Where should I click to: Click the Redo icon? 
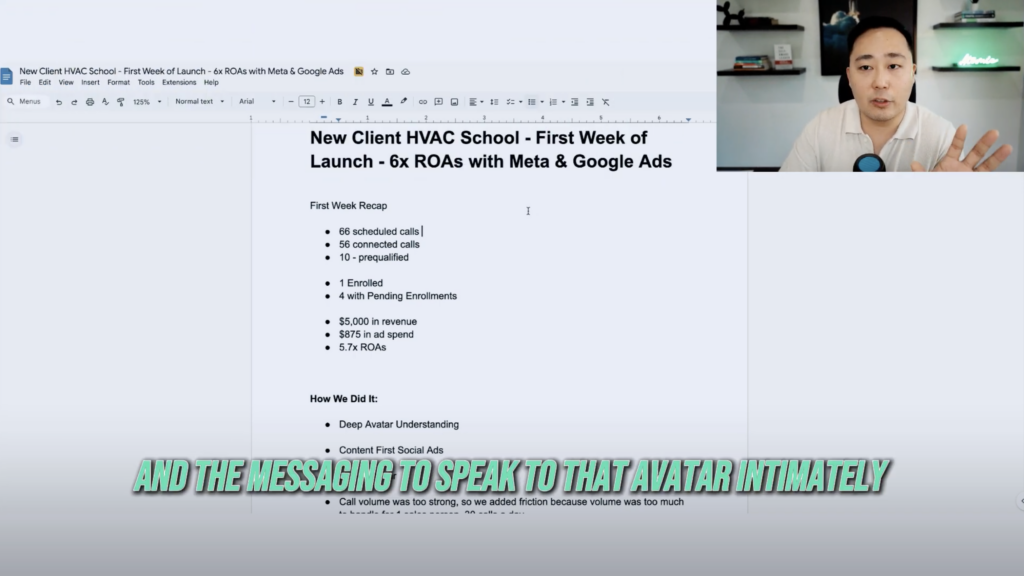pos(75,101)
